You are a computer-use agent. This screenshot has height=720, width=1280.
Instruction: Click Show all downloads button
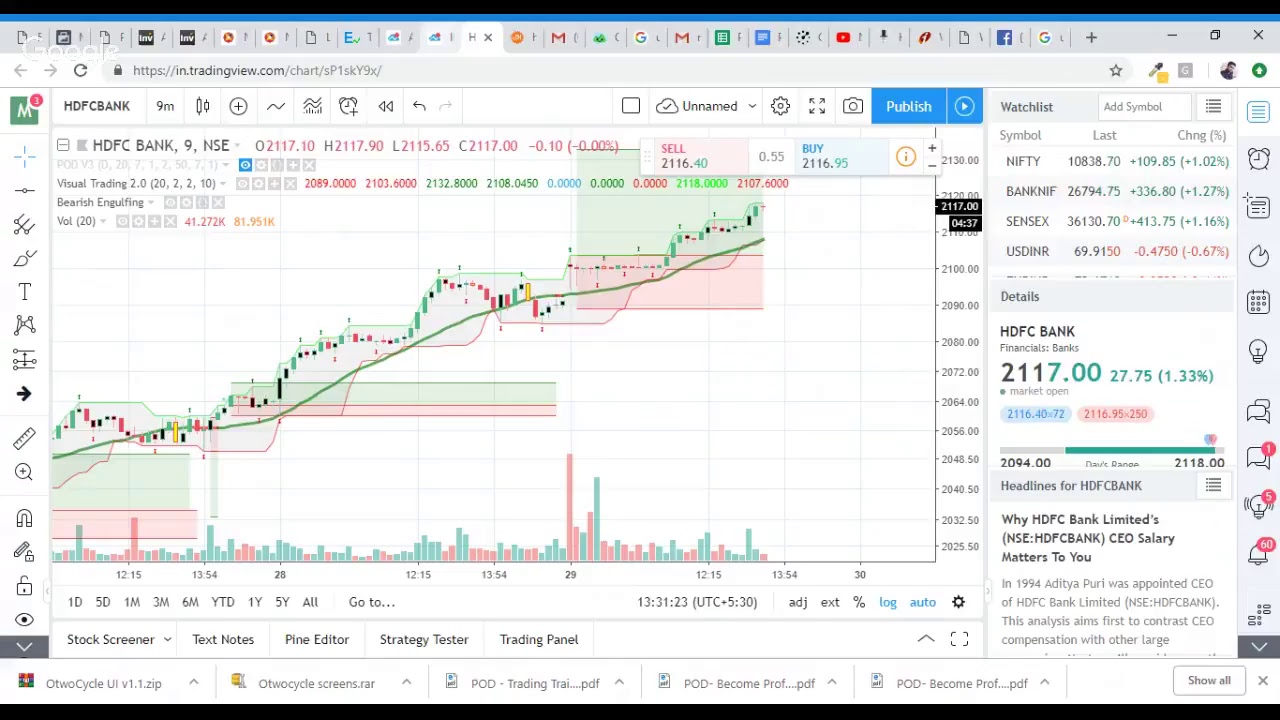tap(1209, 681)
